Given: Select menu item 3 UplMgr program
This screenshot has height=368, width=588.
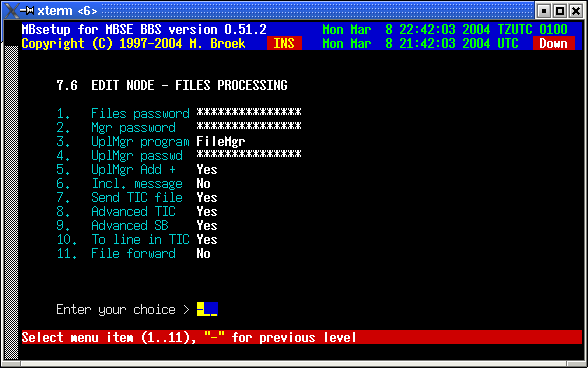Looking at the screenshot, I should pyautogui.click(x=123, y=142).
